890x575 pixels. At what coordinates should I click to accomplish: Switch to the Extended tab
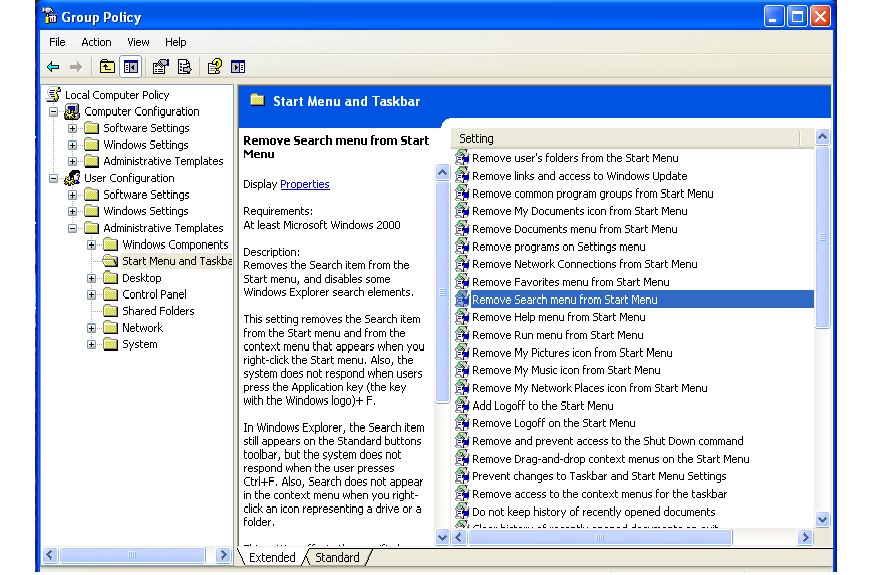tap(272, 557)
